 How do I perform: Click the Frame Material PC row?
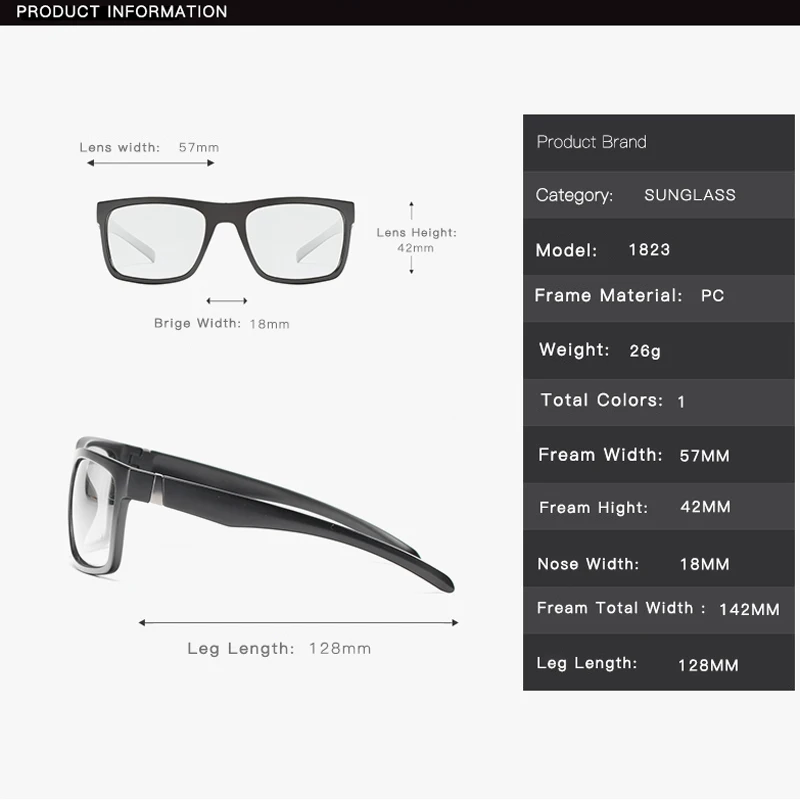[x=659, y=298]
